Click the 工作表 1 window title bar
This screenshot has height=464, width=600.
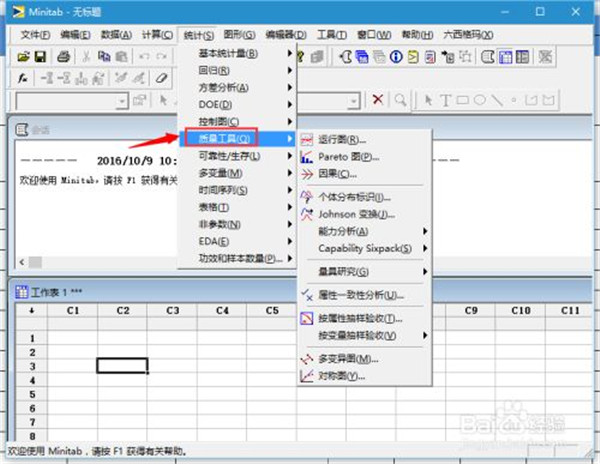click(x=300, y=292)
